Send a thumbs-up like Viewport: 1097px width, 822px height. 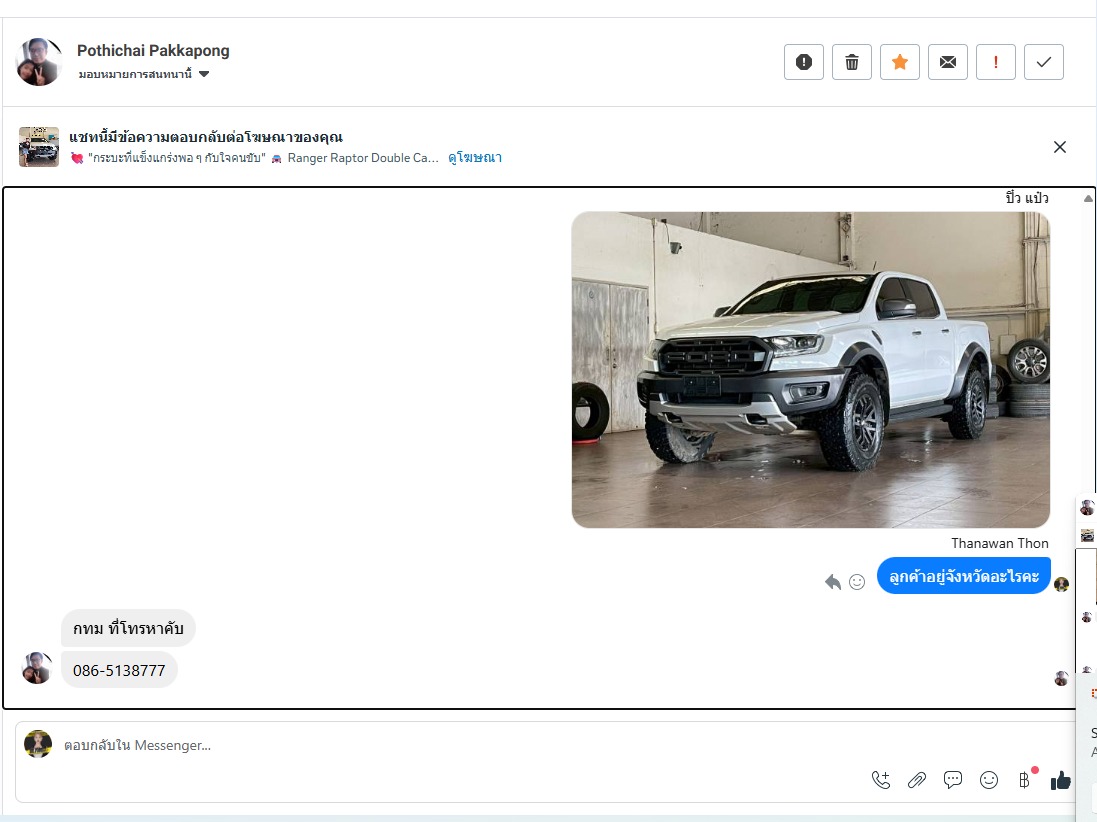pos(1060,780)
